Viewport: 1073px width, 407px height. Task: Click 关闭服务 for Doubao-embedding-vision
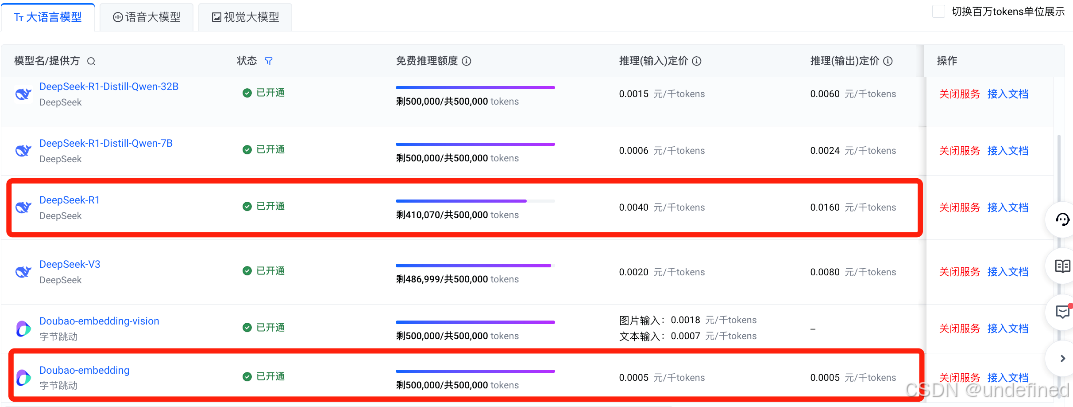[x=959, y=328]
